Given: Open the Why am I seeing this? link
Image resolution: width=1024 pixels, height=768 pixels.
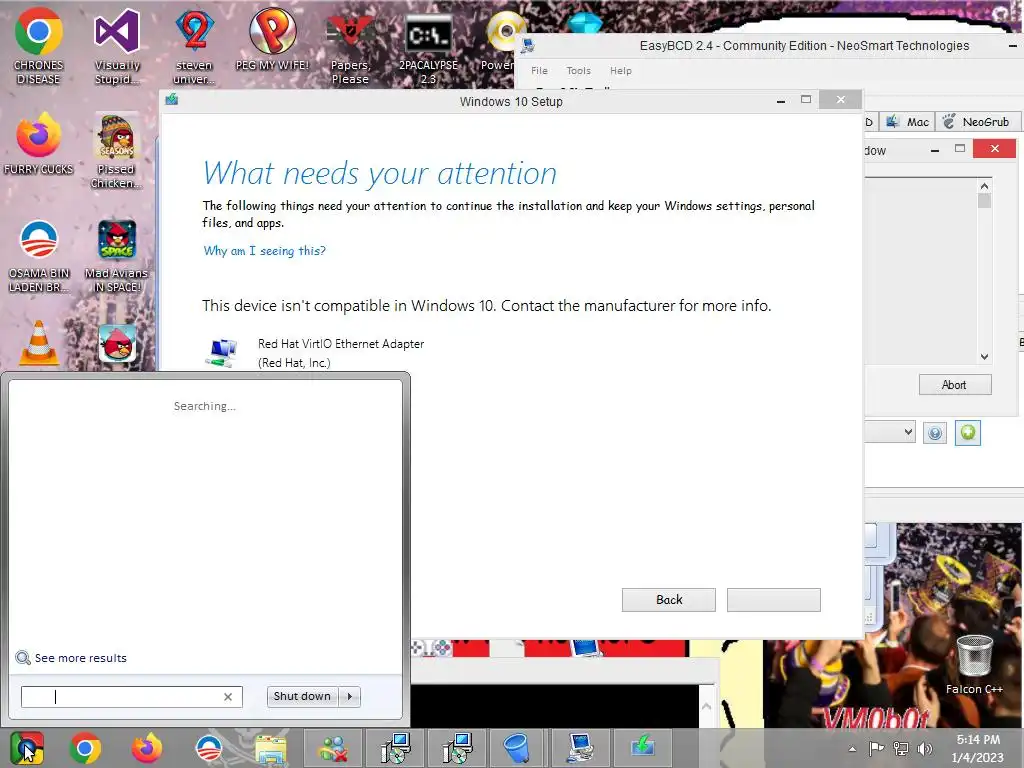Looking at the screenshot, I should point(264,251).
